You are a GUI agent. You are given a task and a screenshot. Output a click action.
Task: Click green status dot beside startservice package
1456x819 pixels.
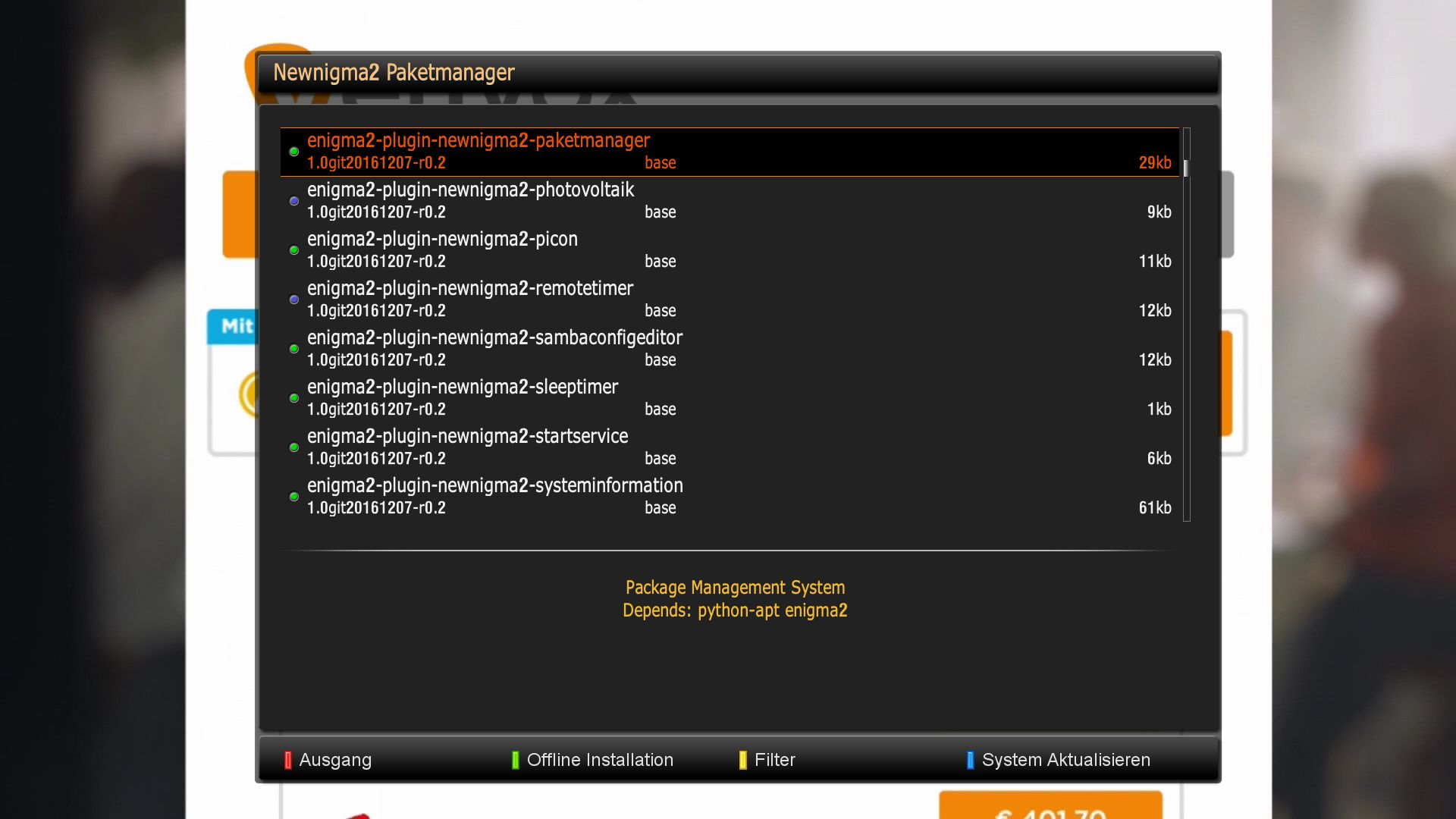coord(294,447)
